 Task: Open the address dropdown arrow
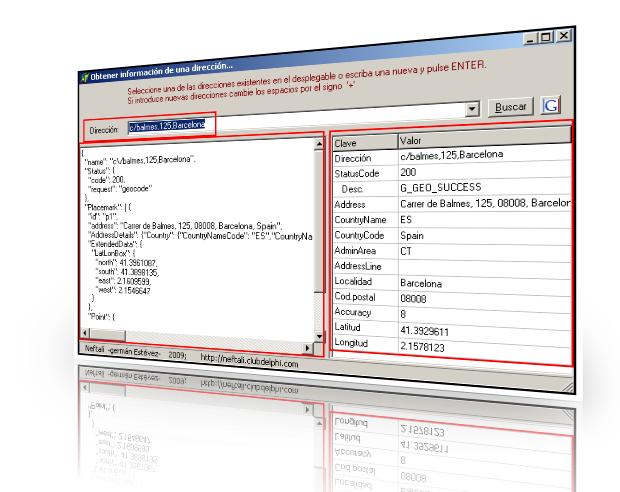pyautogui.click(x=473, y=109)
